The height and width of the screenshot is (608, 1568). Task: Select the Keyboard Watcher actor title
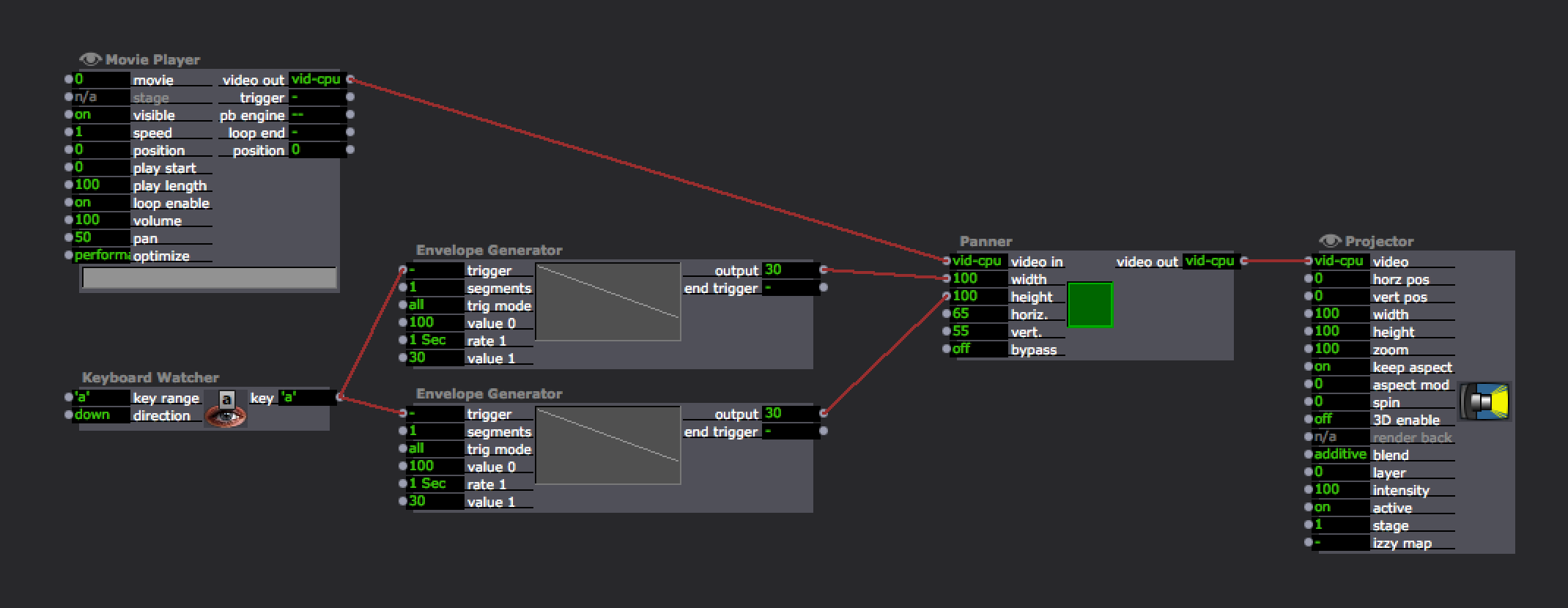coord(150,377)
